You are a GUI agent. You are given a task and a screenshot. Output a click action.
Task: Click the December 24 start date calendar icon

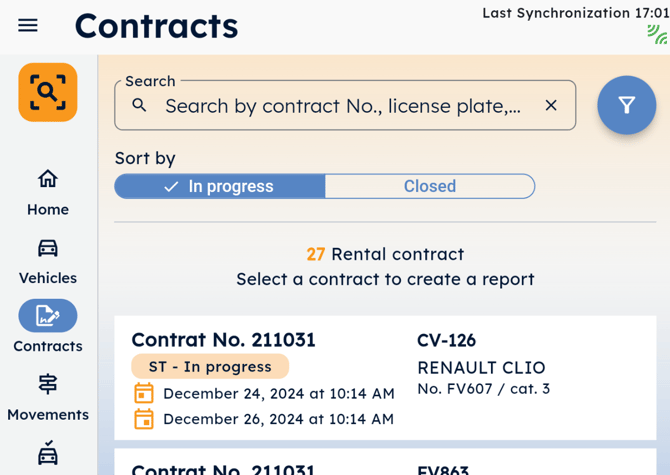tap(144, 393)
